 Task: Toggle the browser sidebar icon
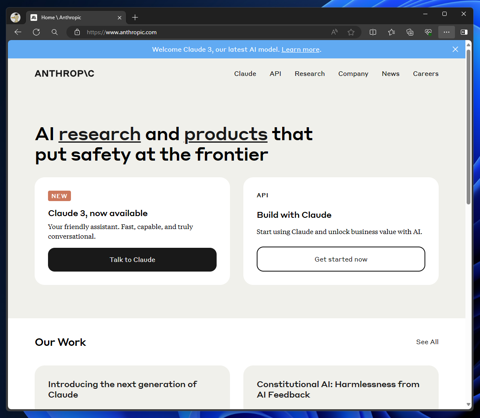tap(464, 32)
